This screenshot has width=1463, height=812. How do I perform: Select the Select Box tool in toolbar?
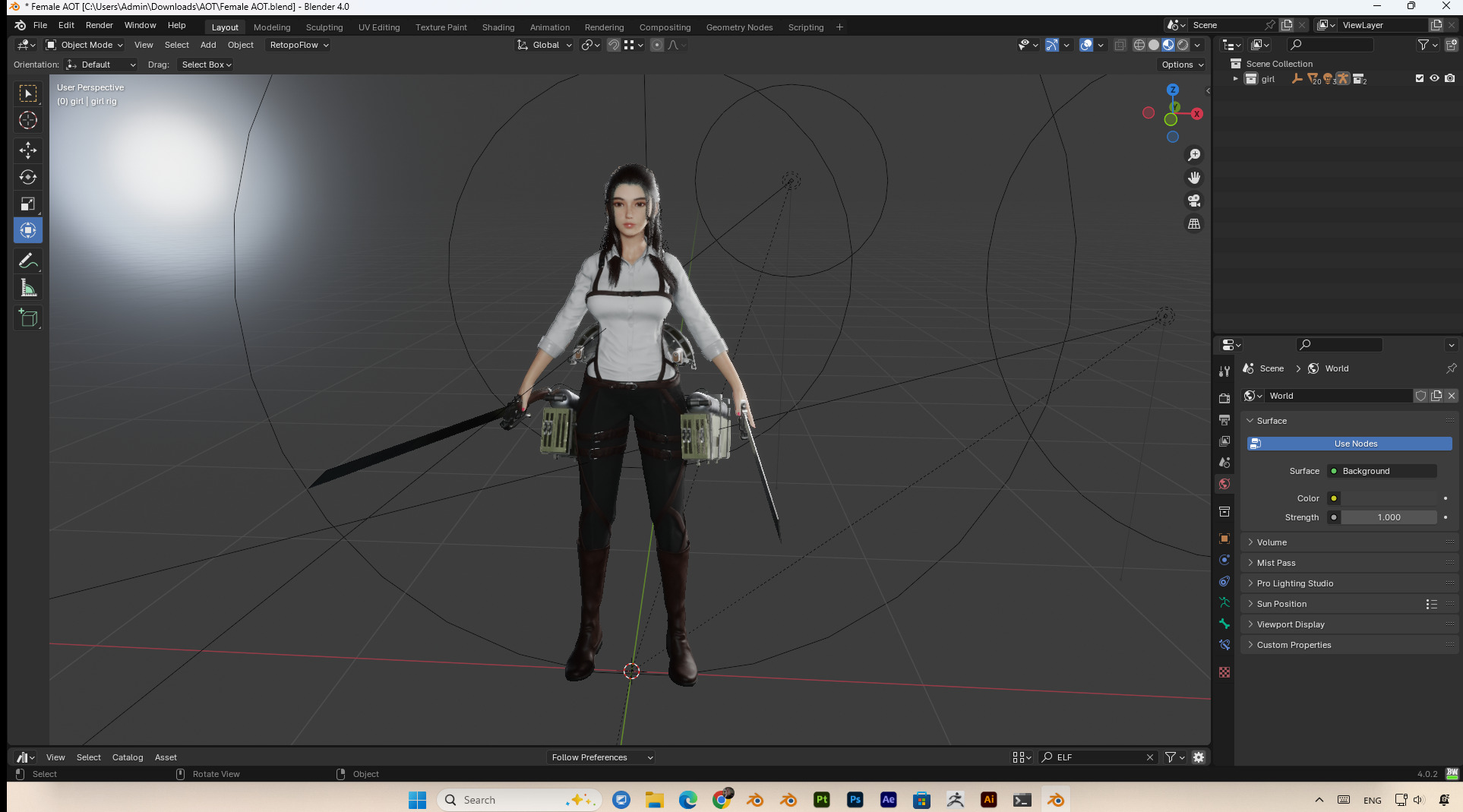[28, 93]
